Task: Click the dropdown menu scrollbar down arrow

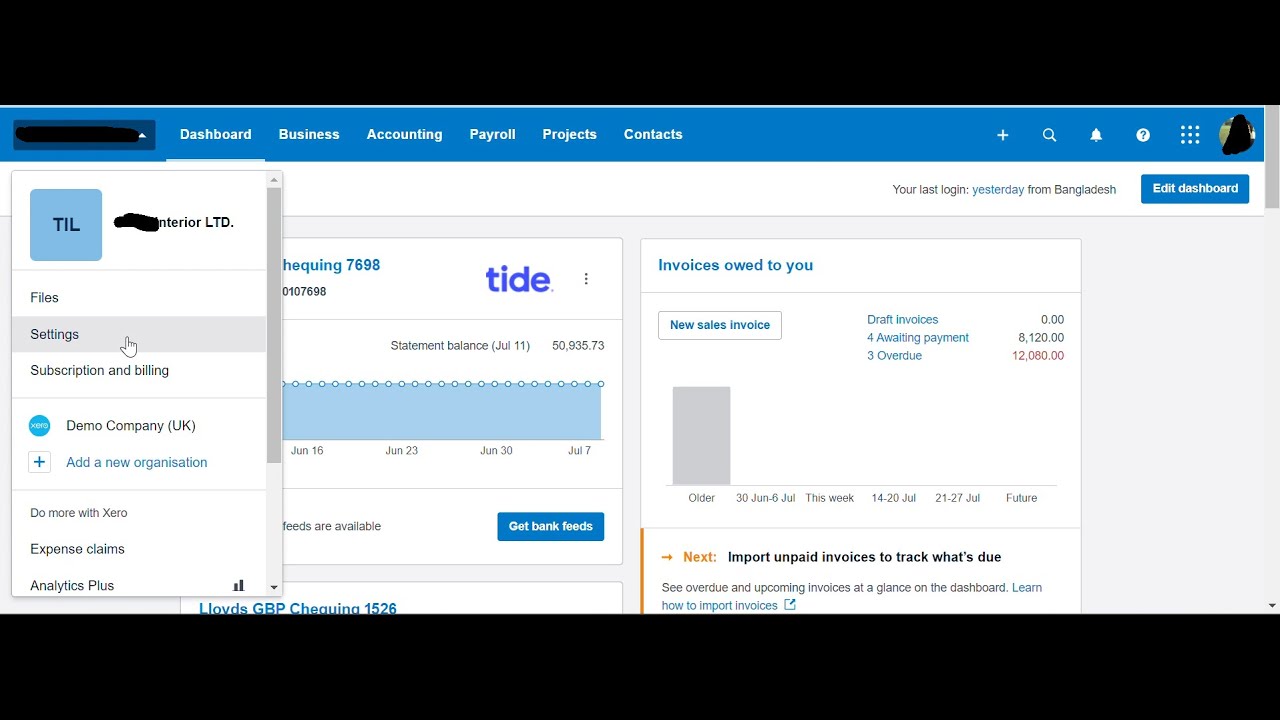Action: (x=274, y=588)
